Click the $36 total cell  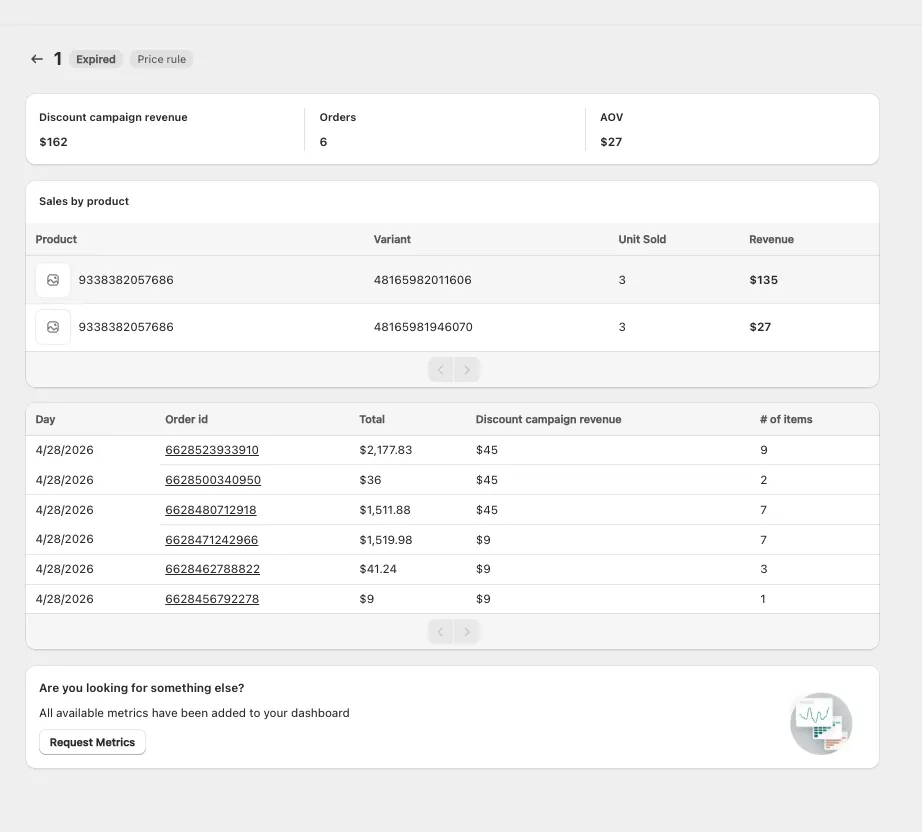(370, 480)
